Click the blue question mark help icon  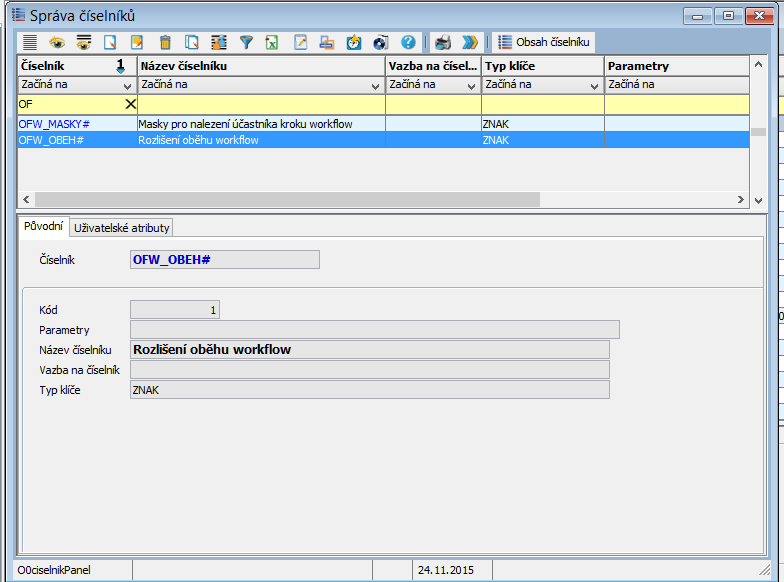pos(408,43)
